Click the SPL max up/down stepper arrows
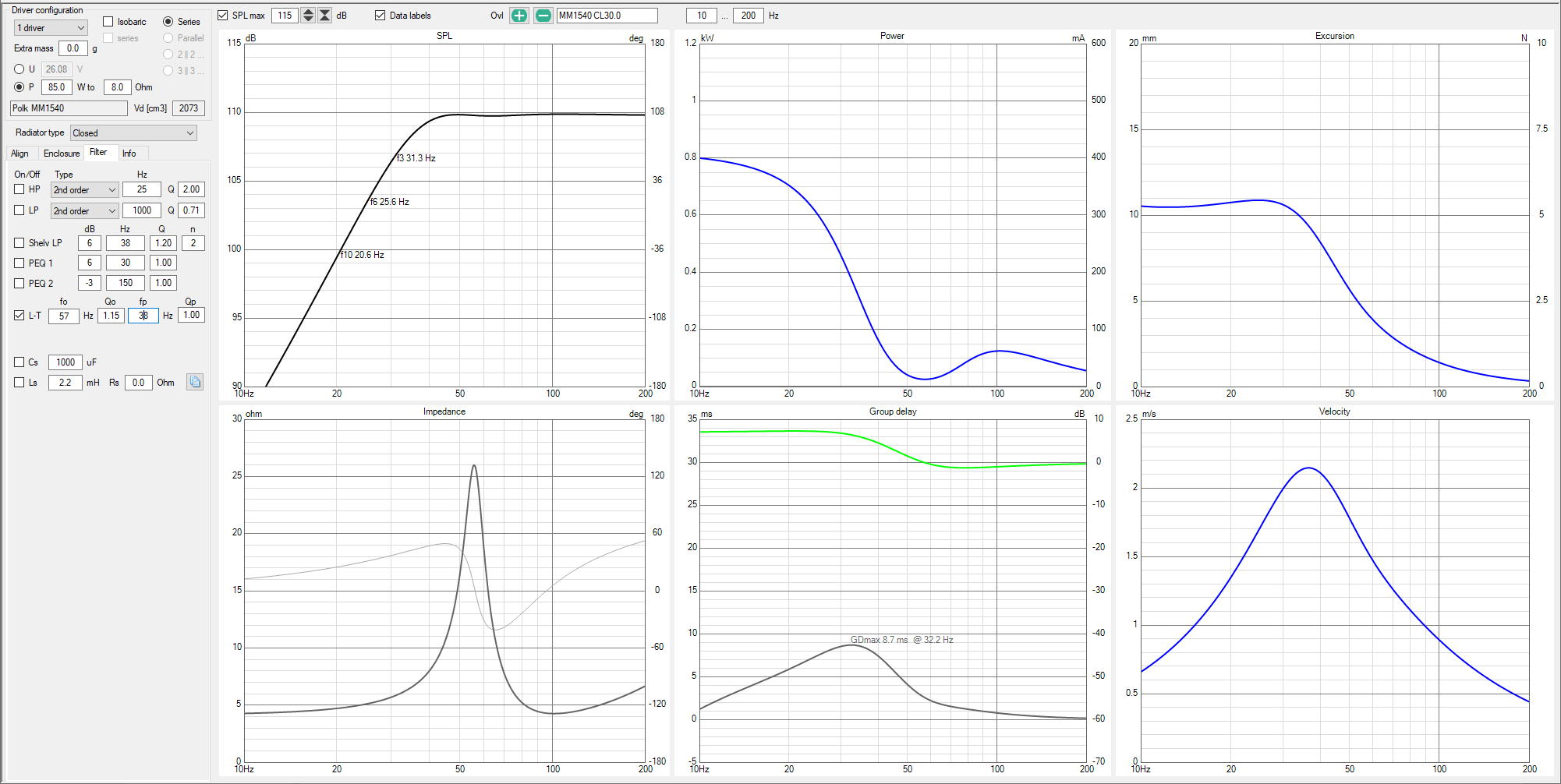Image resolution: width=1561 pixels, height=784 pixels. (x=308, y=16)
